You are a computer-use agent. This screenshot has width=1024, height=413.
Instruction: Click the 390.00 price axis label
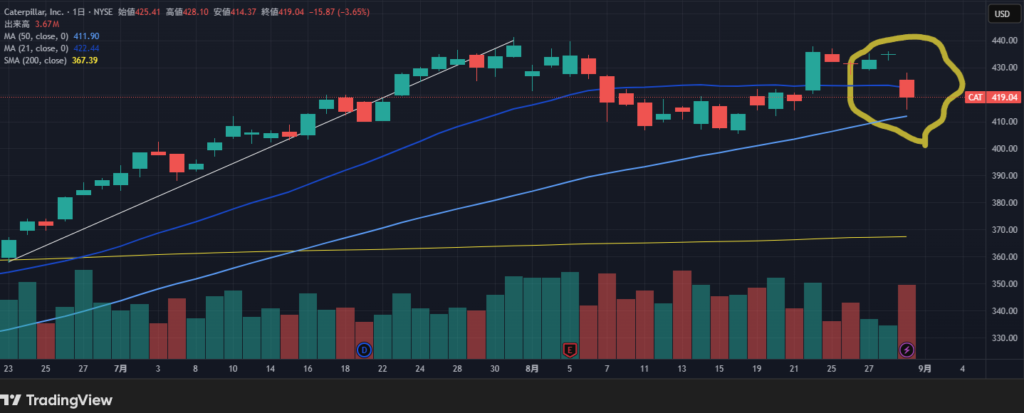coord(1004,176)
